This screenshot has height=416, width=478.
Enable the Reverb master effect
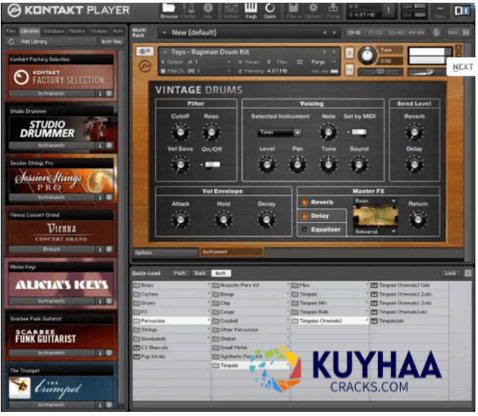point(304,202)
